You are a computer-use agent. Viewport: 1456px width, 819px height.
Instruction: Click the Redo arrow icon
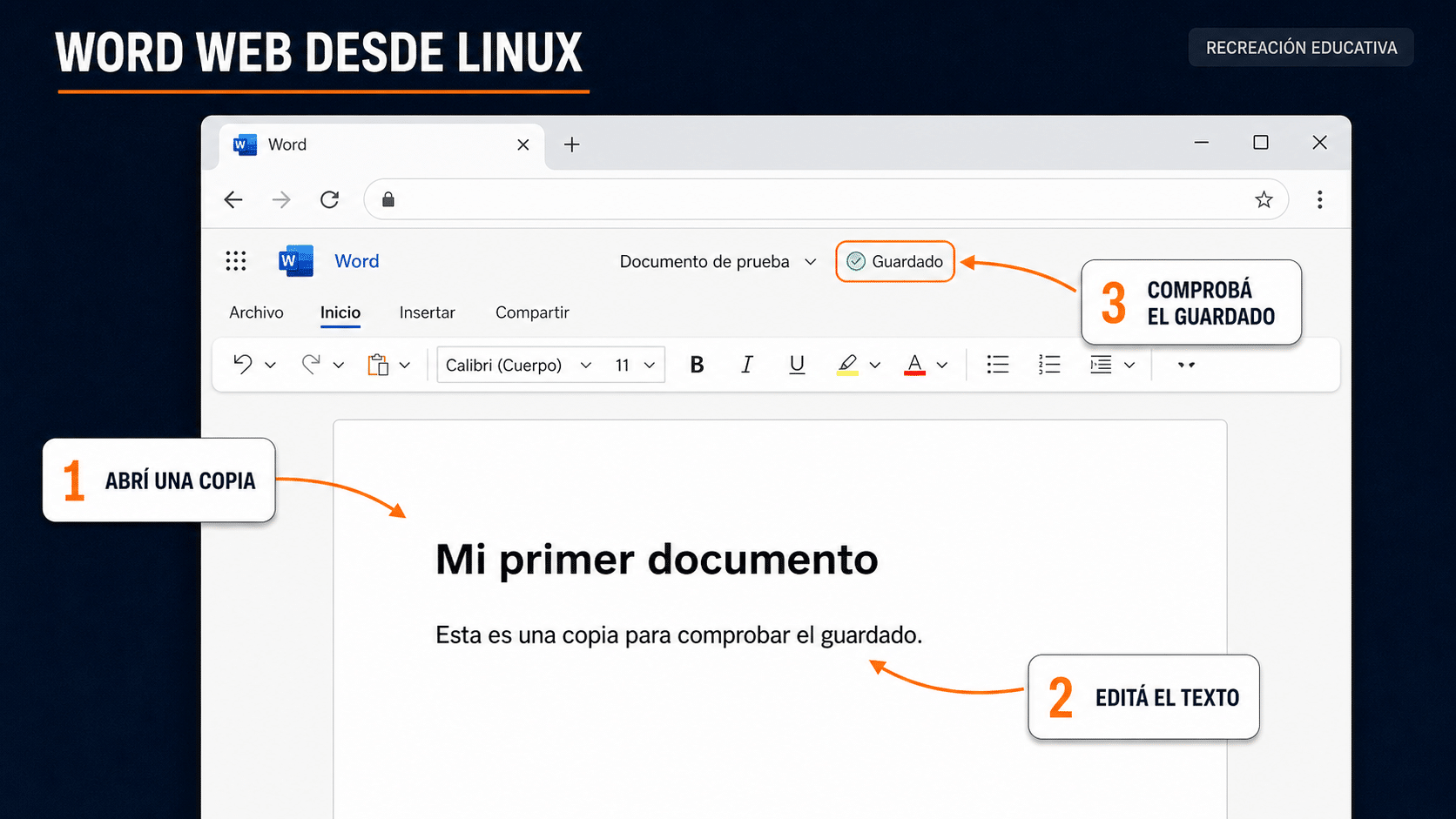(311, 365)
